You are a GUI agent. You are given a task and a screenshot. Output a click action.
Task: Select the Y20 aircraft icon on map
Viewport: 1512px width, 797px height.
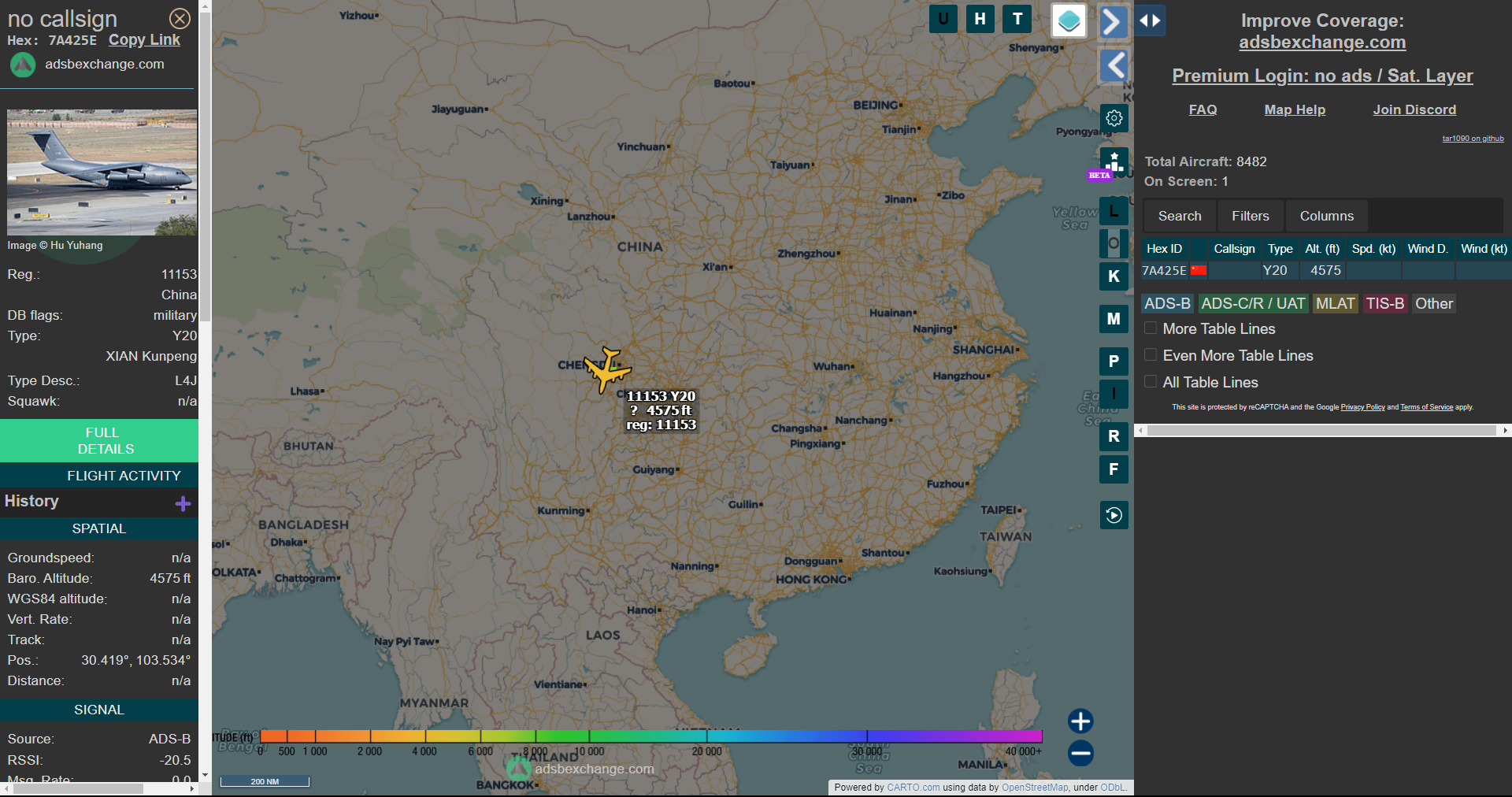pyautogui.click(x=607, y=369)
